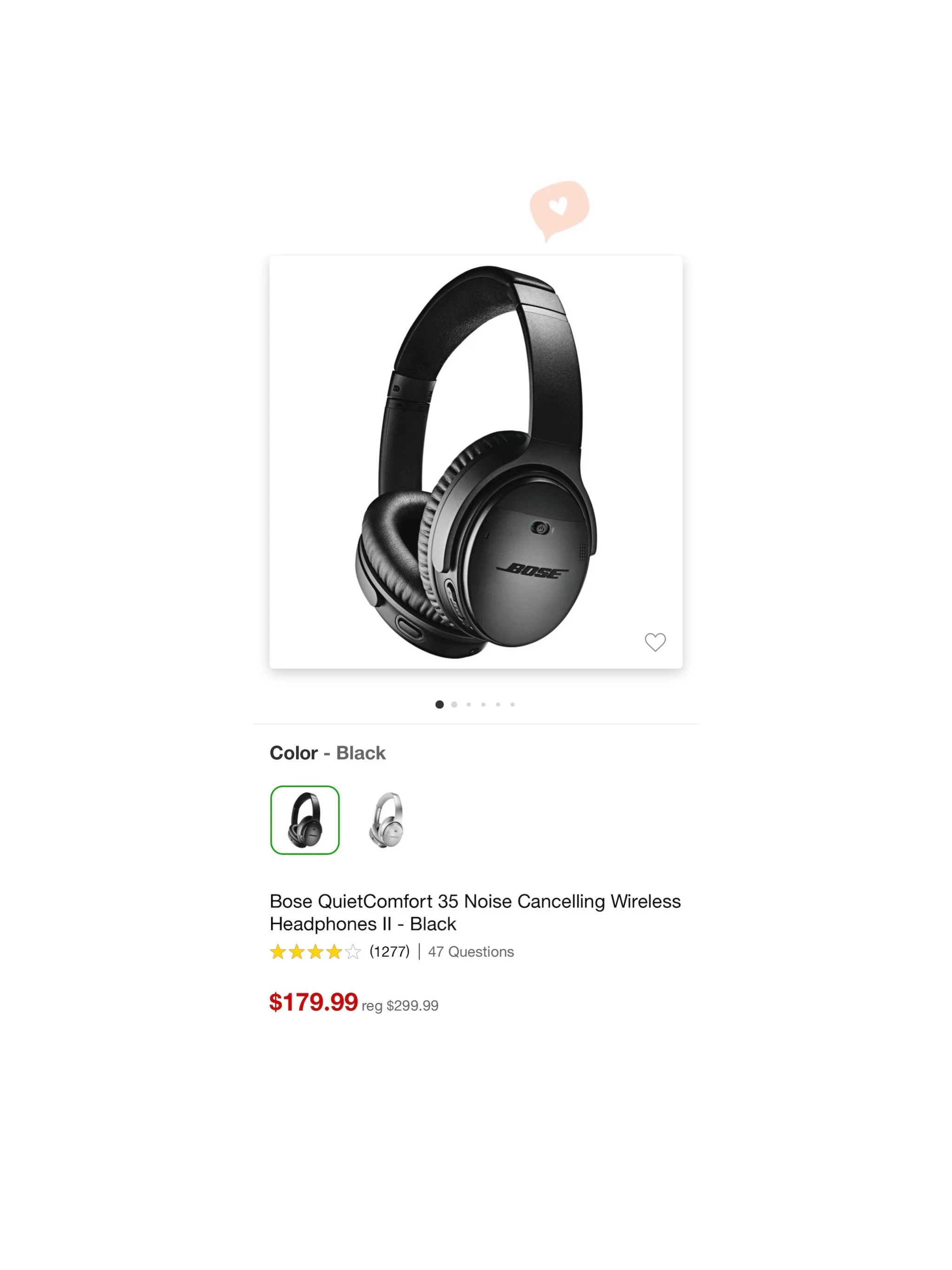Go to the last carousel page dot

pos(512,704)
